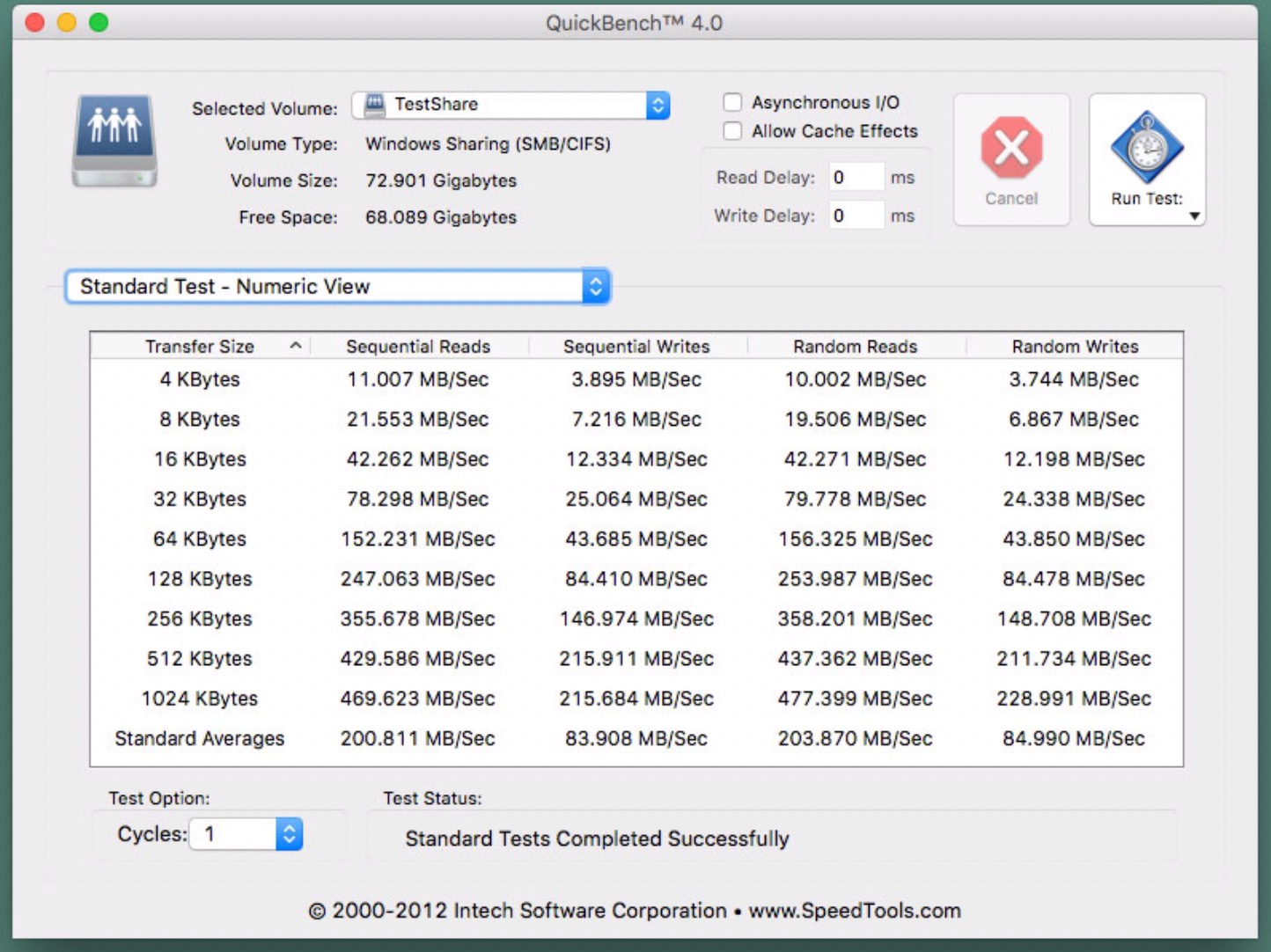Image resolution: width=1271 pixels, height=952 pixels.
Task: Click the 7.216 MB/Sec value
Action: pos(636,420)
